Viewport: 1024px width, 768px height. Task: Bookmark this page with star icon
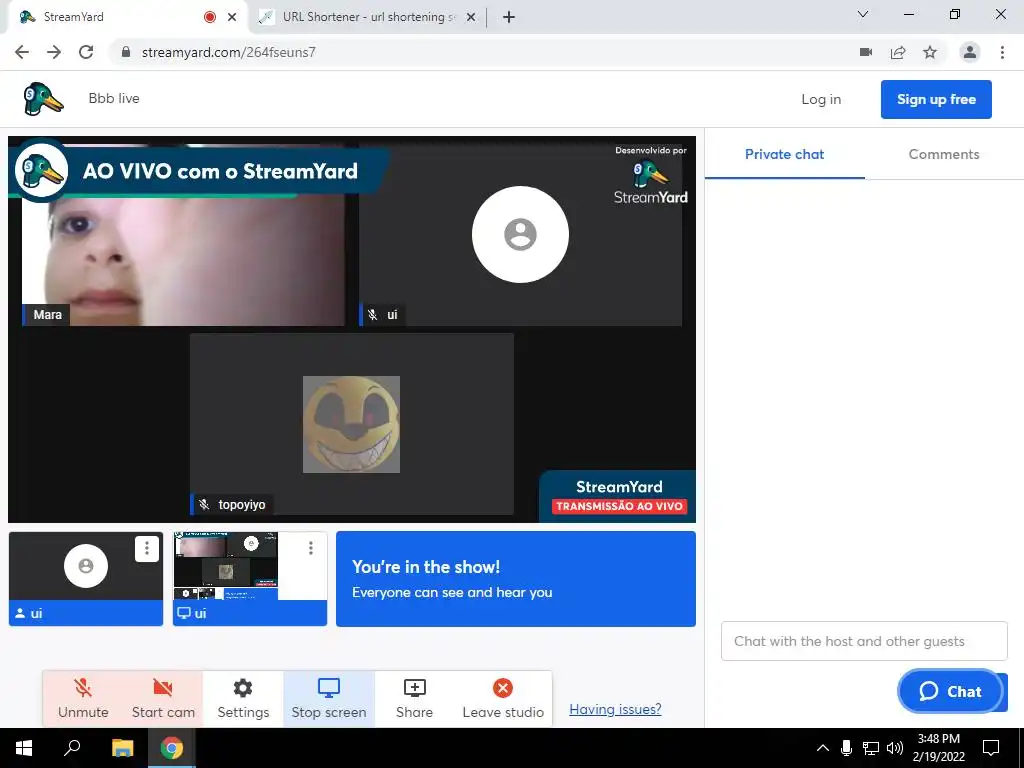tap(930, 52)
